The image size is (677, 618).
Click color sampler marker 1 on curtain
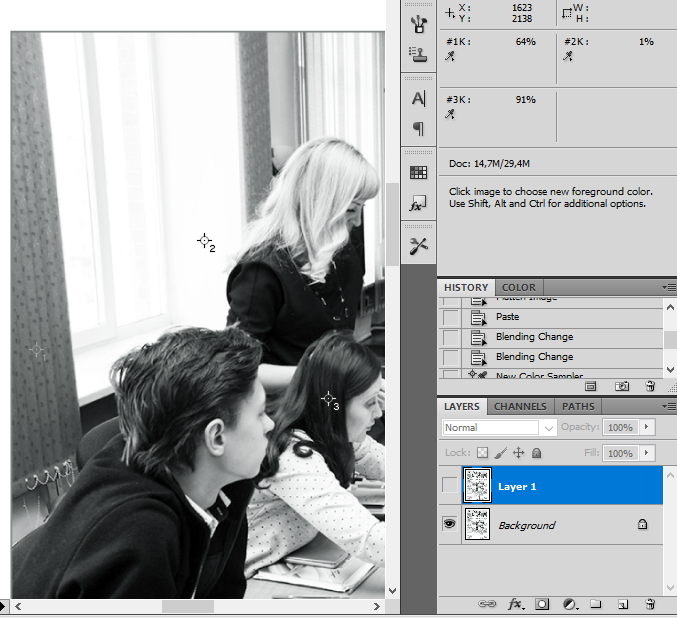click(x=37, y=349)
